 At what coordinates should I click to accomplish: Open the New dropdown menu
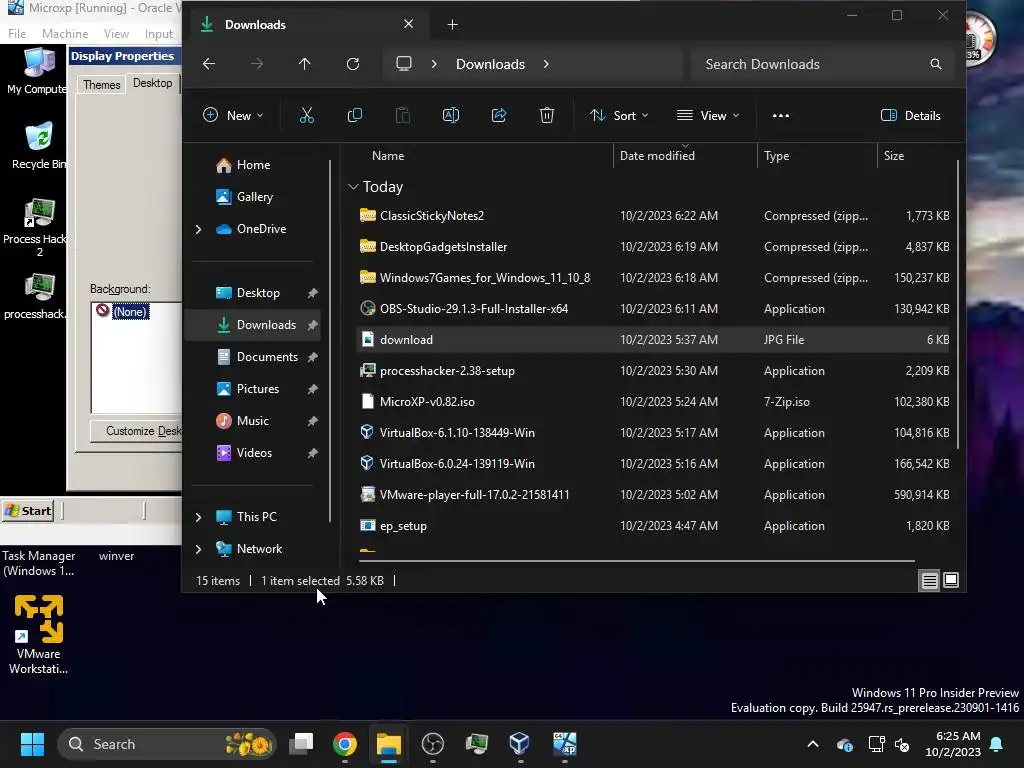coord(233,116)
